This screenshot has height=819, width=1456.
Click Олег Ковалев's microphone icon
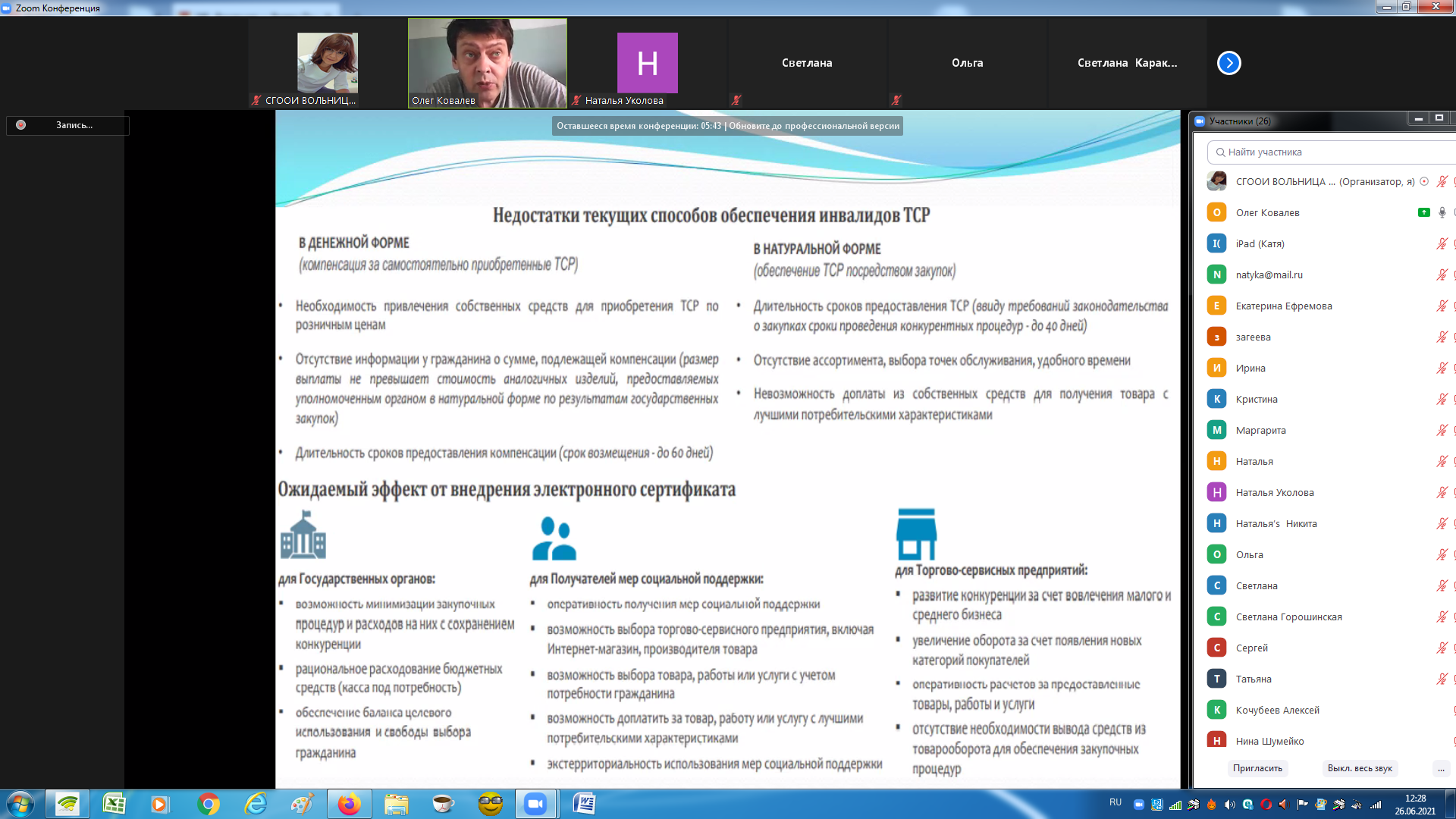click(x=1442, y=213)
